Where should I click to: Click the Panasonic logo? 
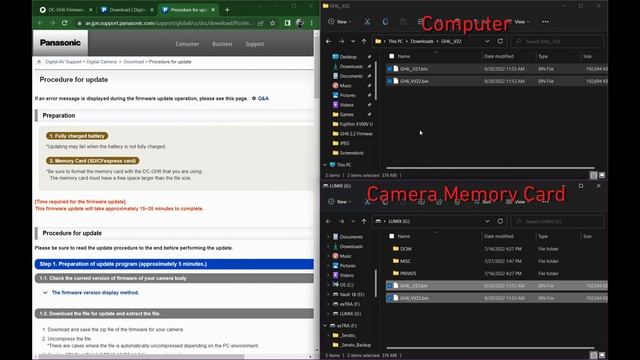click(60, 43)
